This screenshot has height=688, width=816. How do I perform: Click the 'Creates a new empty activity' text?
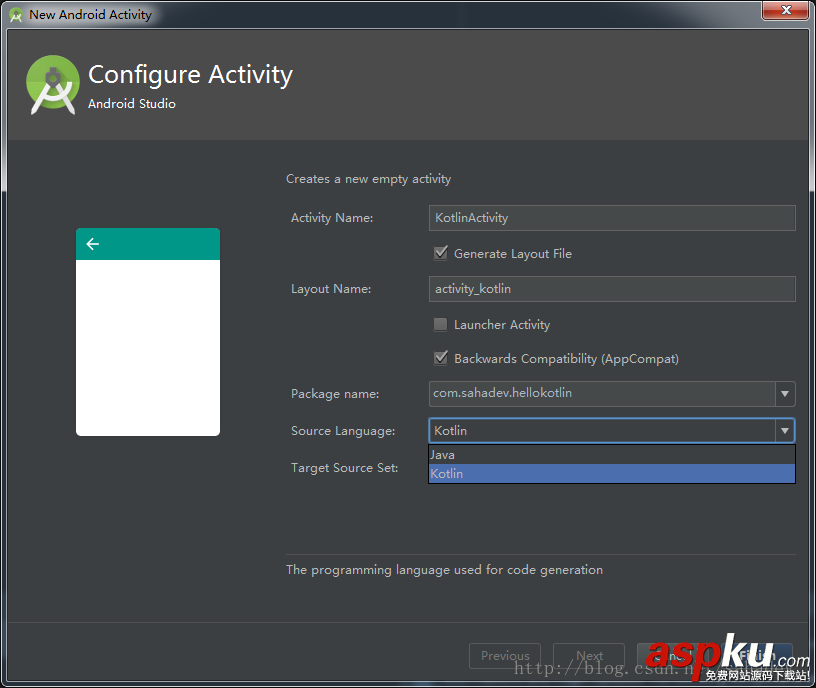point(368,179)
